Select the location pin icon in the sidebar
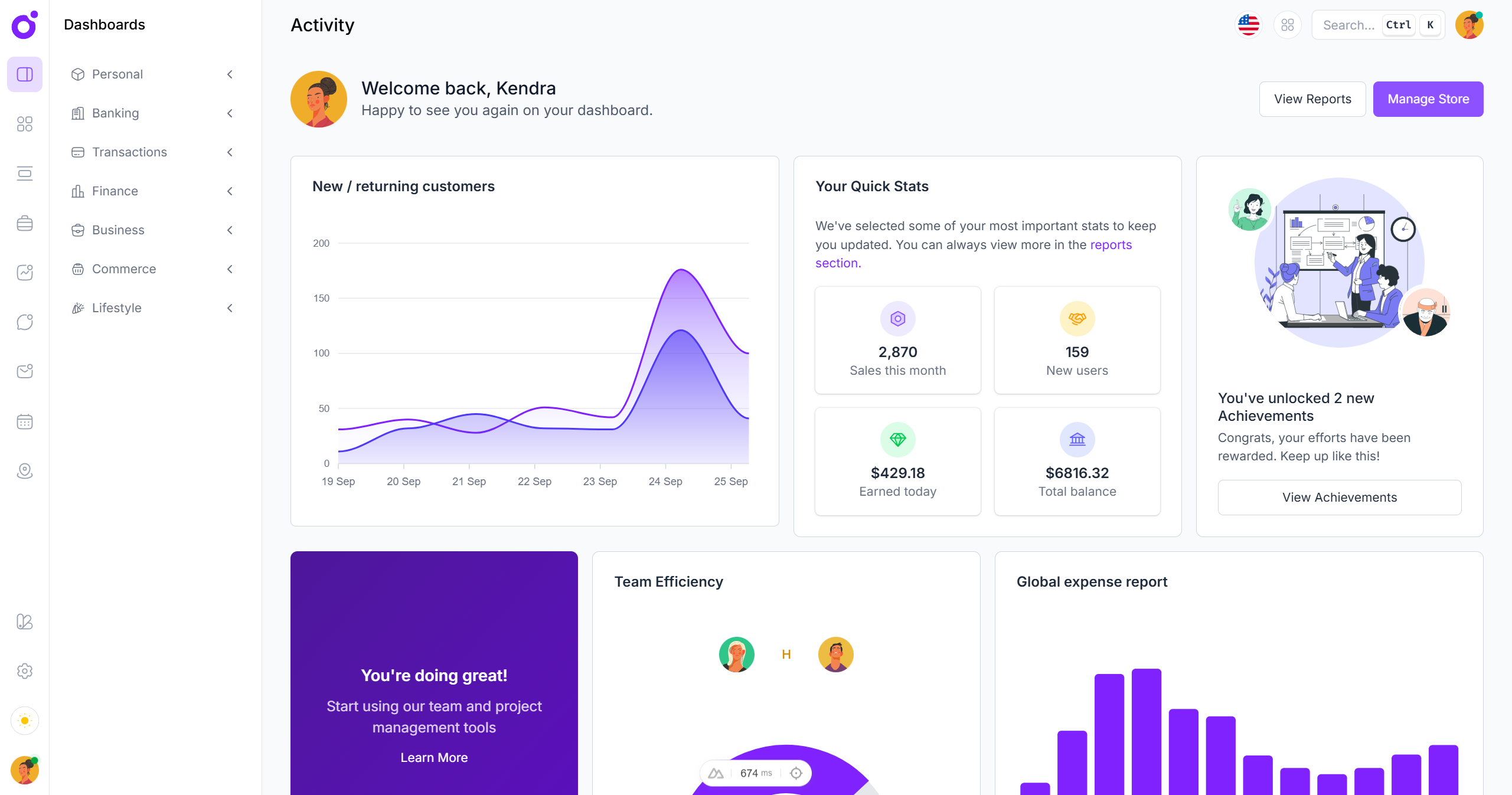1512x795 pixels. pos(25,470)
